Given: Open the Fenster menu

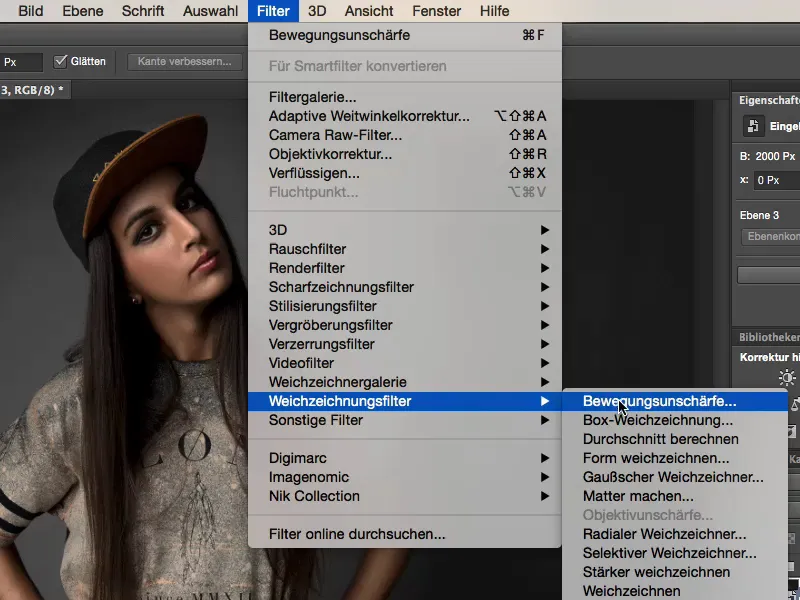Looking at the screenshot, I should pyautogui.click(x=437, y=11).
